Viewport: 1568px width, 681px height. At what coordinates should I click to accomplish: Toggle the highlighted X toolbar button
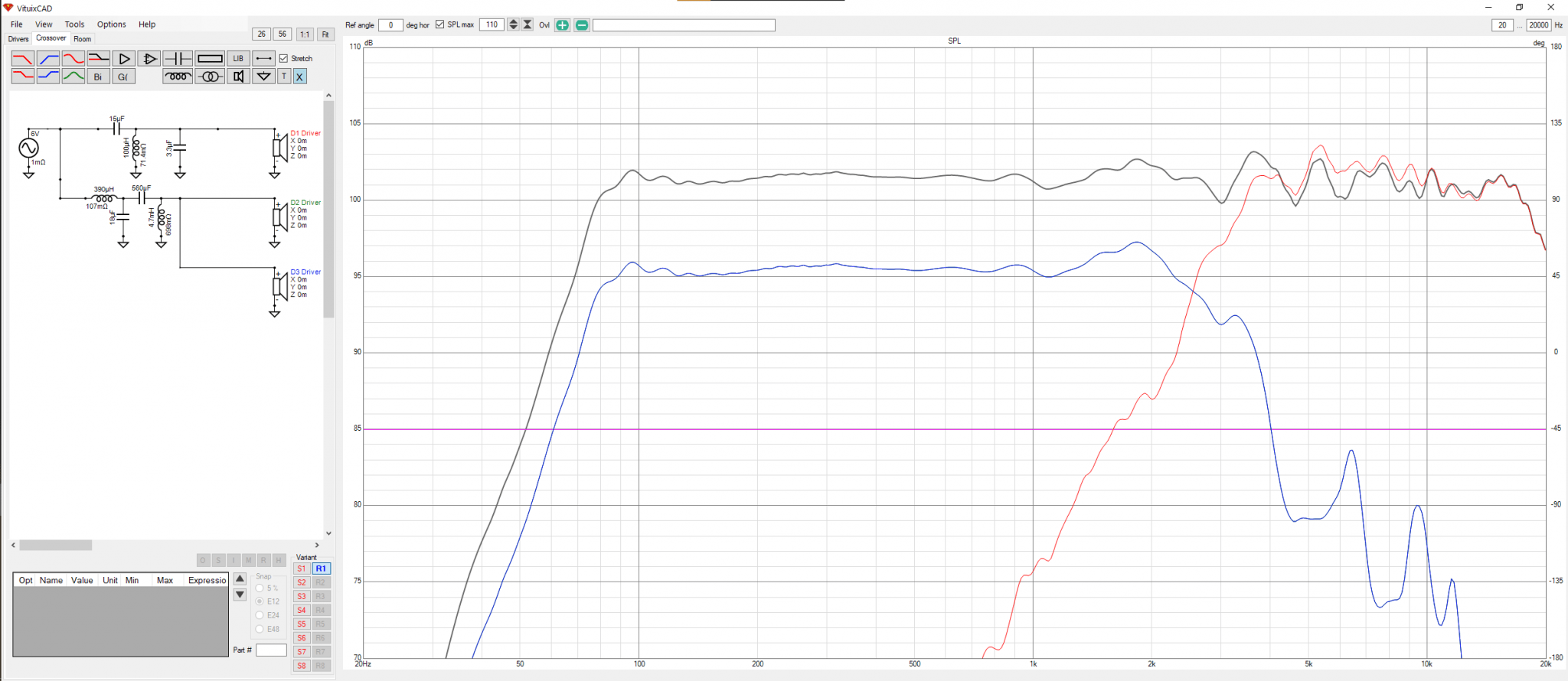click(299, 76)
